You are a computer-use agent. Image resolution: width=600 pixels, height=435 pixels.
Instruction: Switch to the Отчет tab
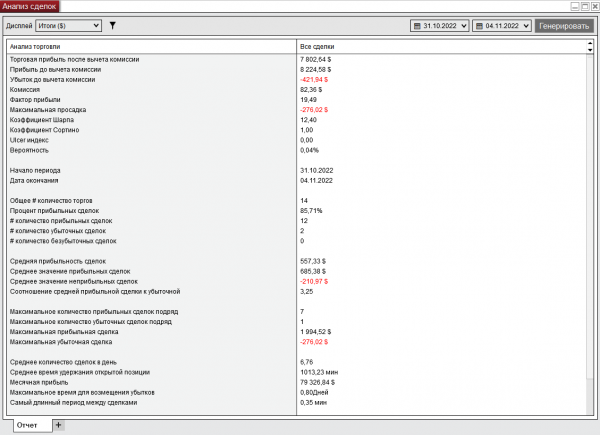[x=33, y=425]
